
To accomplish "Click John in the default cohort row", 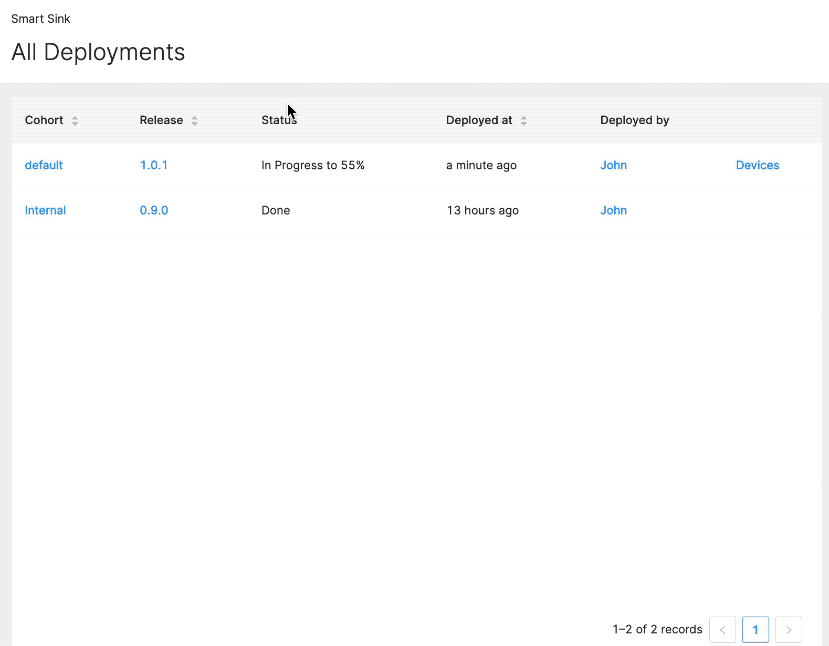I will click(613, 165).
